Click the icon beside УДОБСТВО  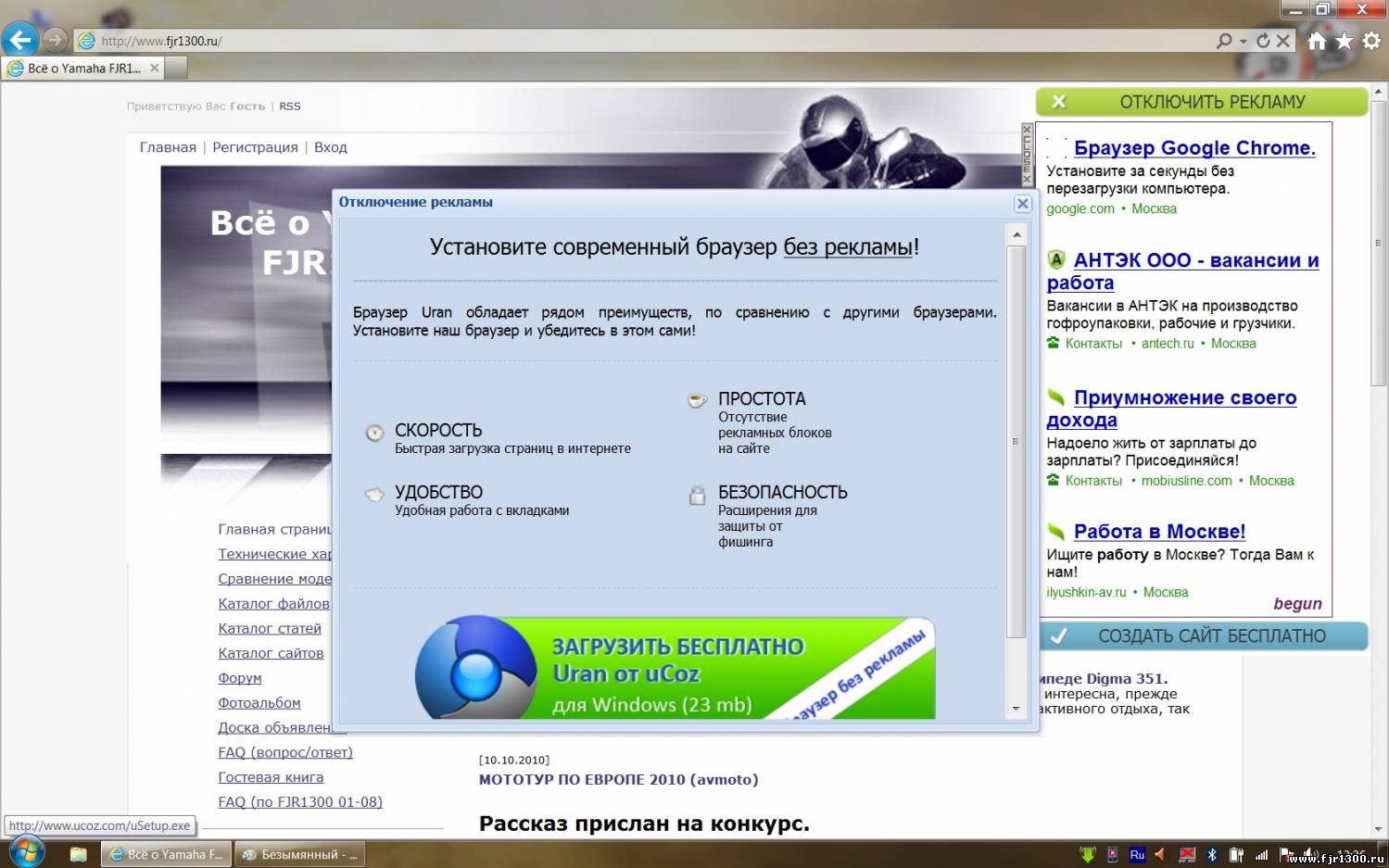[x=374, y=495]
